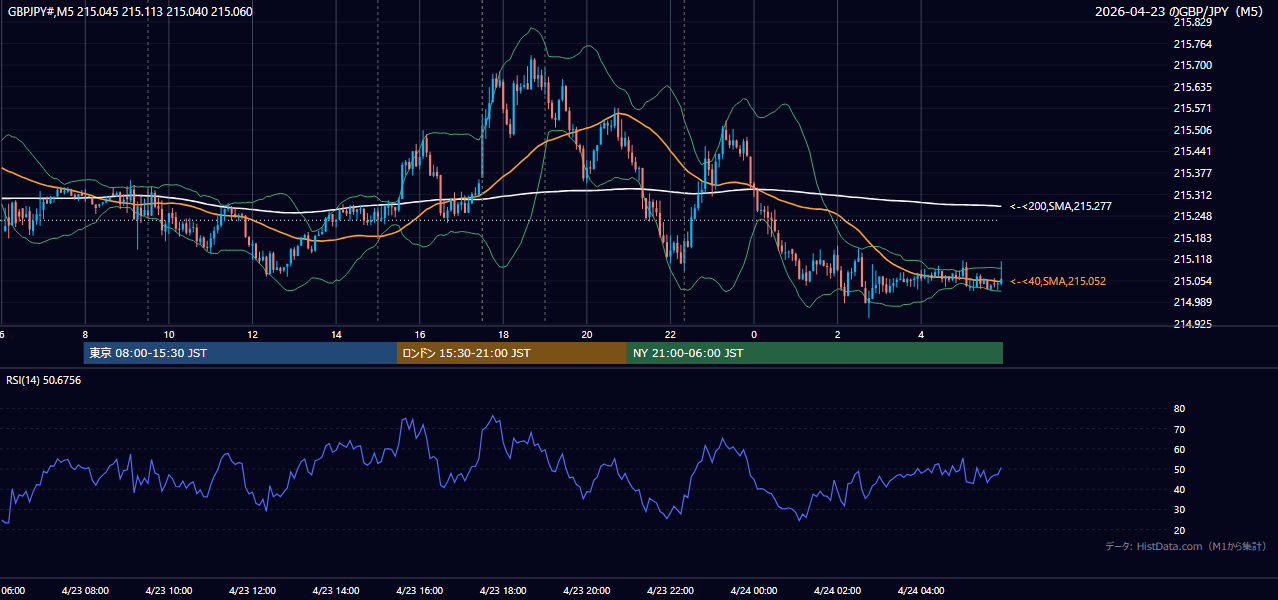Click the 4/23 18:00 bottom time label

(x=503, y=590)
